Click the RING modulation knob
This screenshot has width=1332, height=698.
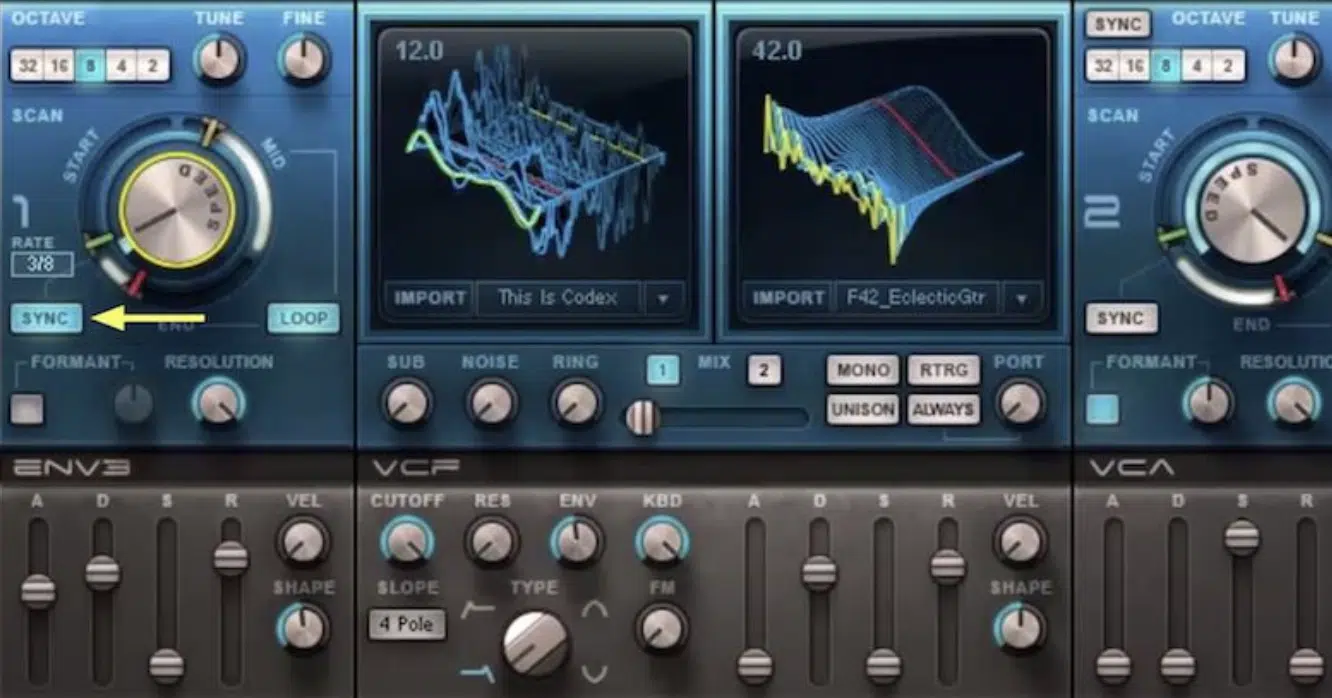tap(576, 403)
